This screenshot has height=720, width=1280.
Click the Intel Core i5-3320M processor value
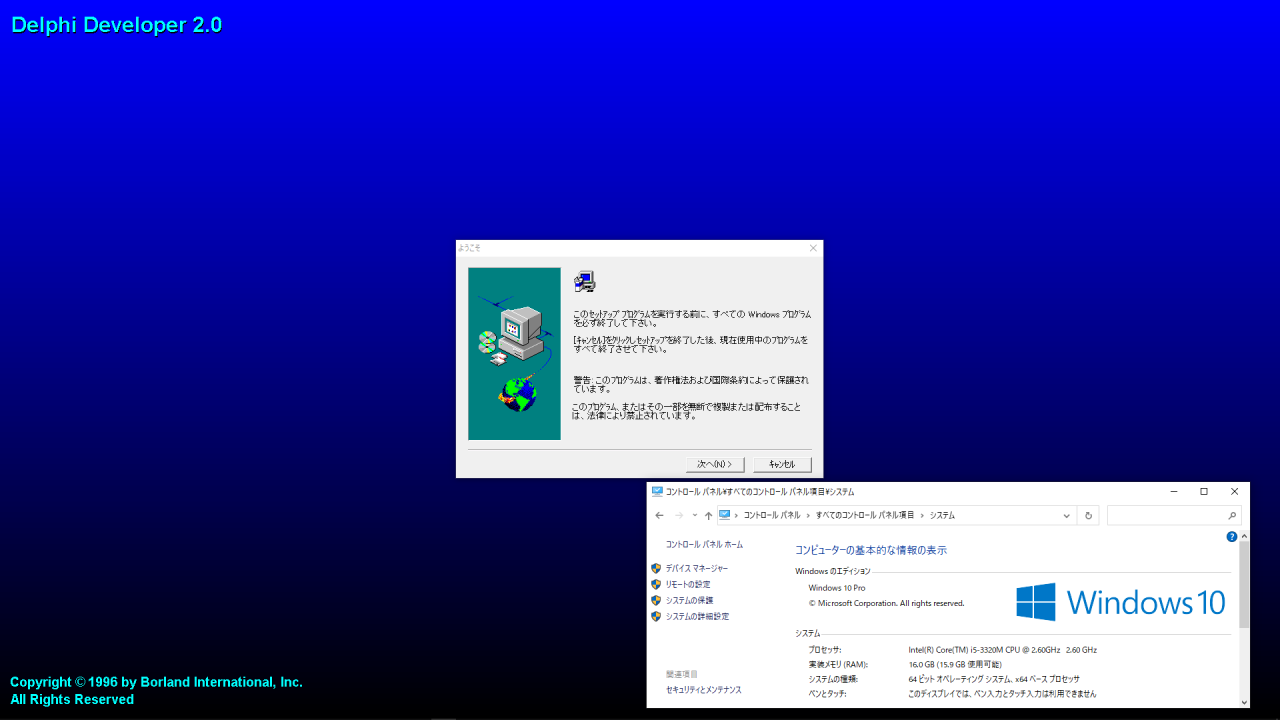pos(1003,650)
